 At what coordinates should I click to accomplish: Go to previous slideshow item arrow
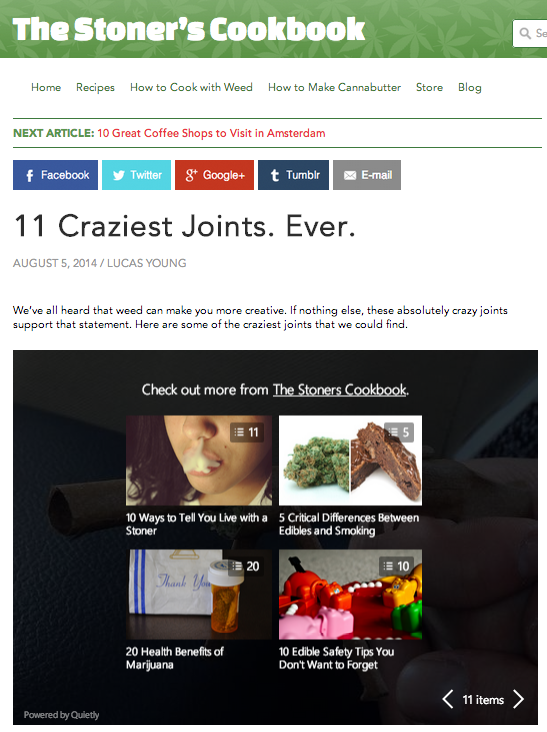tap(448, 699)
